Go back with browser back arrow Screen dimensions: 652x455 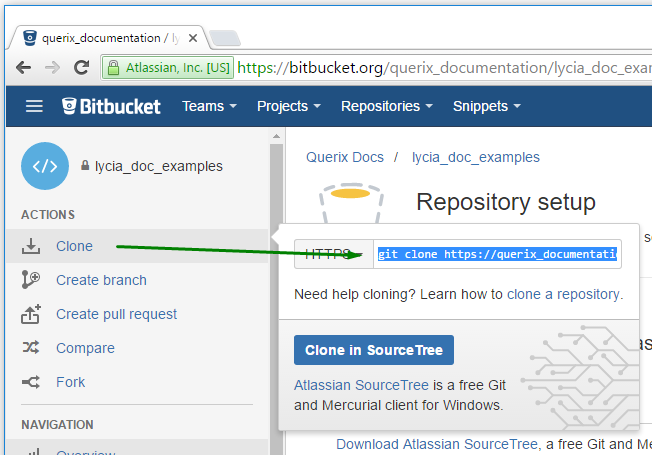23,68
